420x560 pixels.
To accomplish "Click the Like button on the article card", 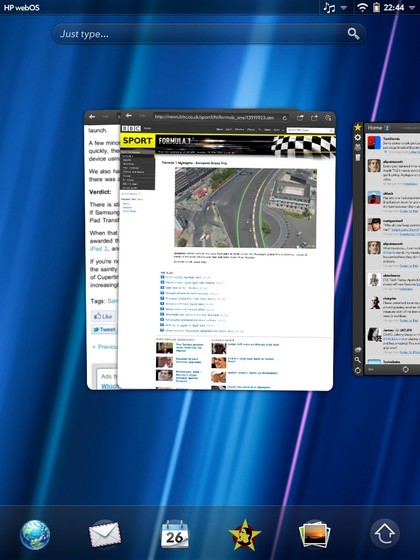I will [103, 316].
